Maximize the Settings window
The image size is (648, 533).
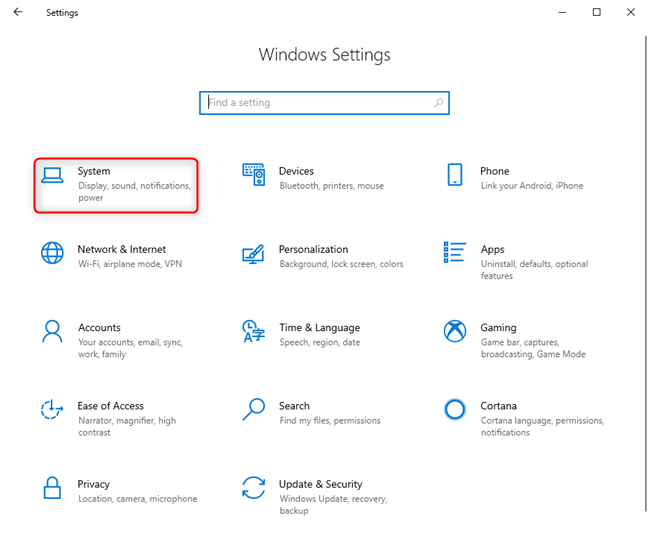596,12
